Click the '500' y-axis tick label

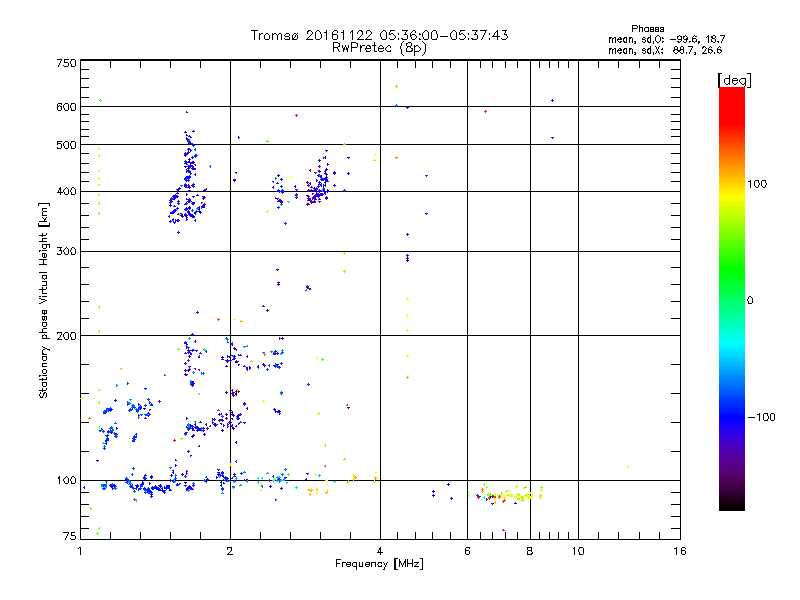pyautogui.click(x=66, y=145)
